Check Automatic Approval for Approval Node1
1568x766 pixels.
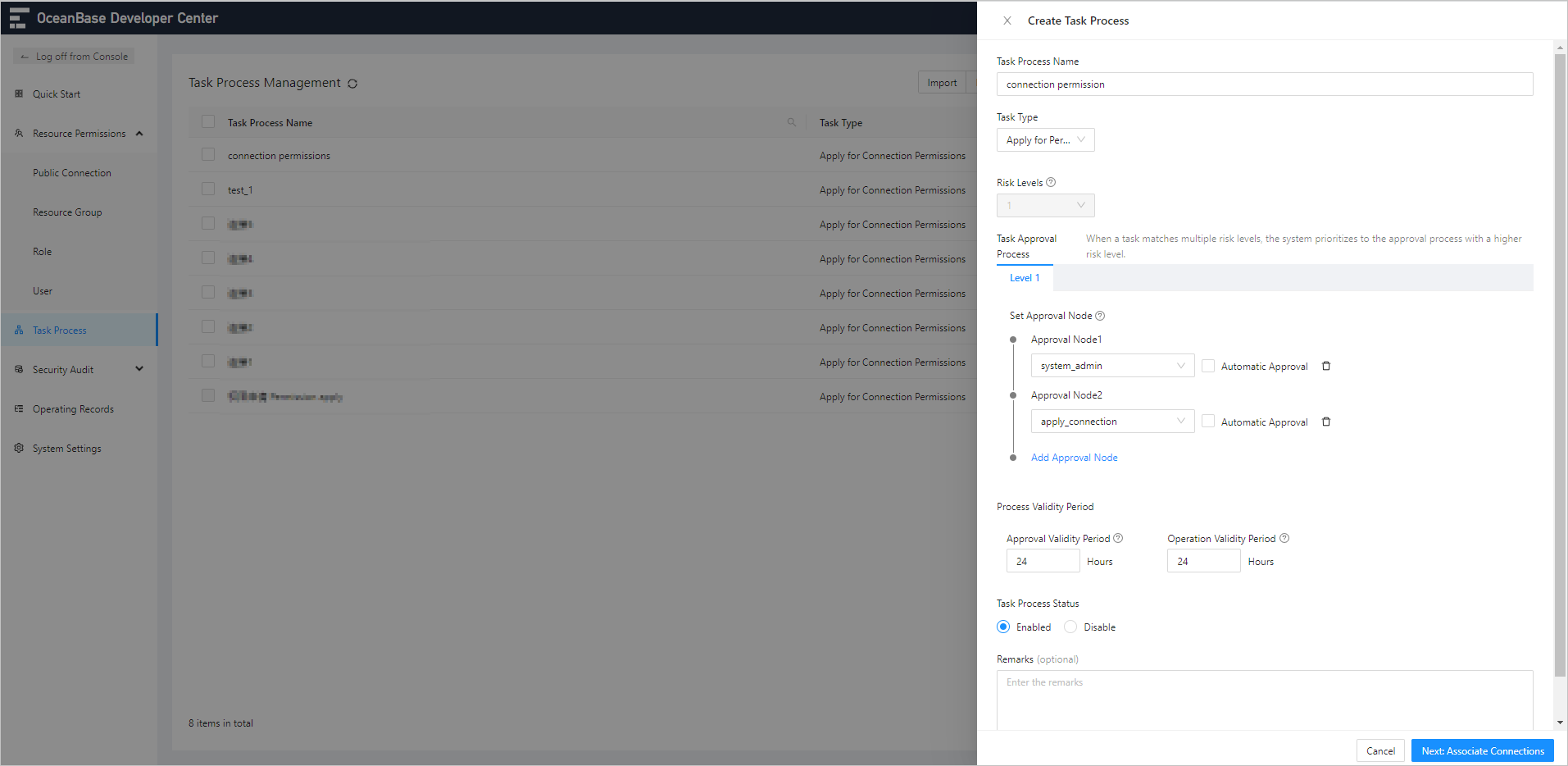click(1207, 365)
